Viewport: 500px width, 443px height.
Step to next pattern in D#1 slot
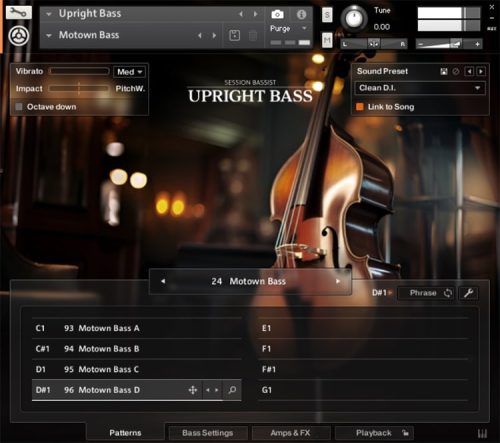click(217, 390)
